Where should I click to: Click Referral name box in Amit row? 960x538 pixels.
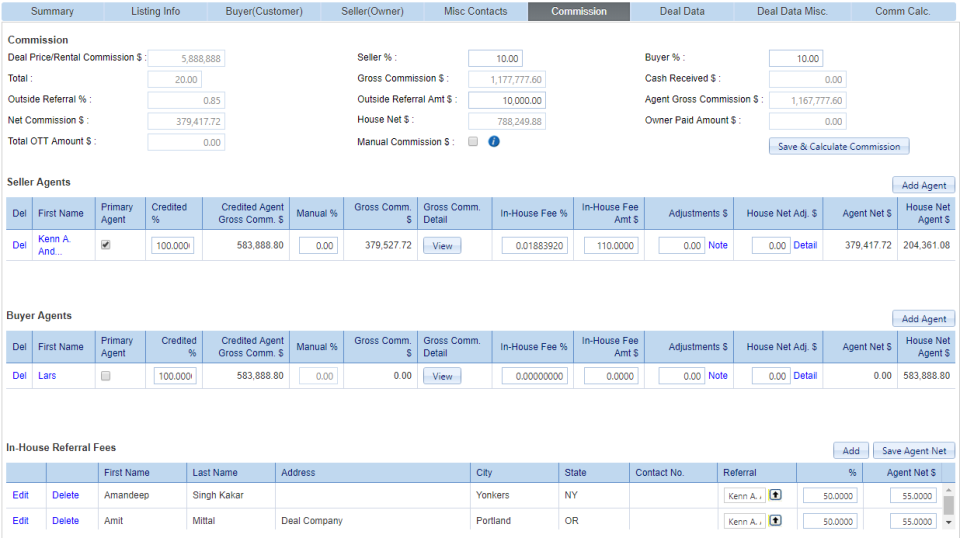[x=744, y=521]
